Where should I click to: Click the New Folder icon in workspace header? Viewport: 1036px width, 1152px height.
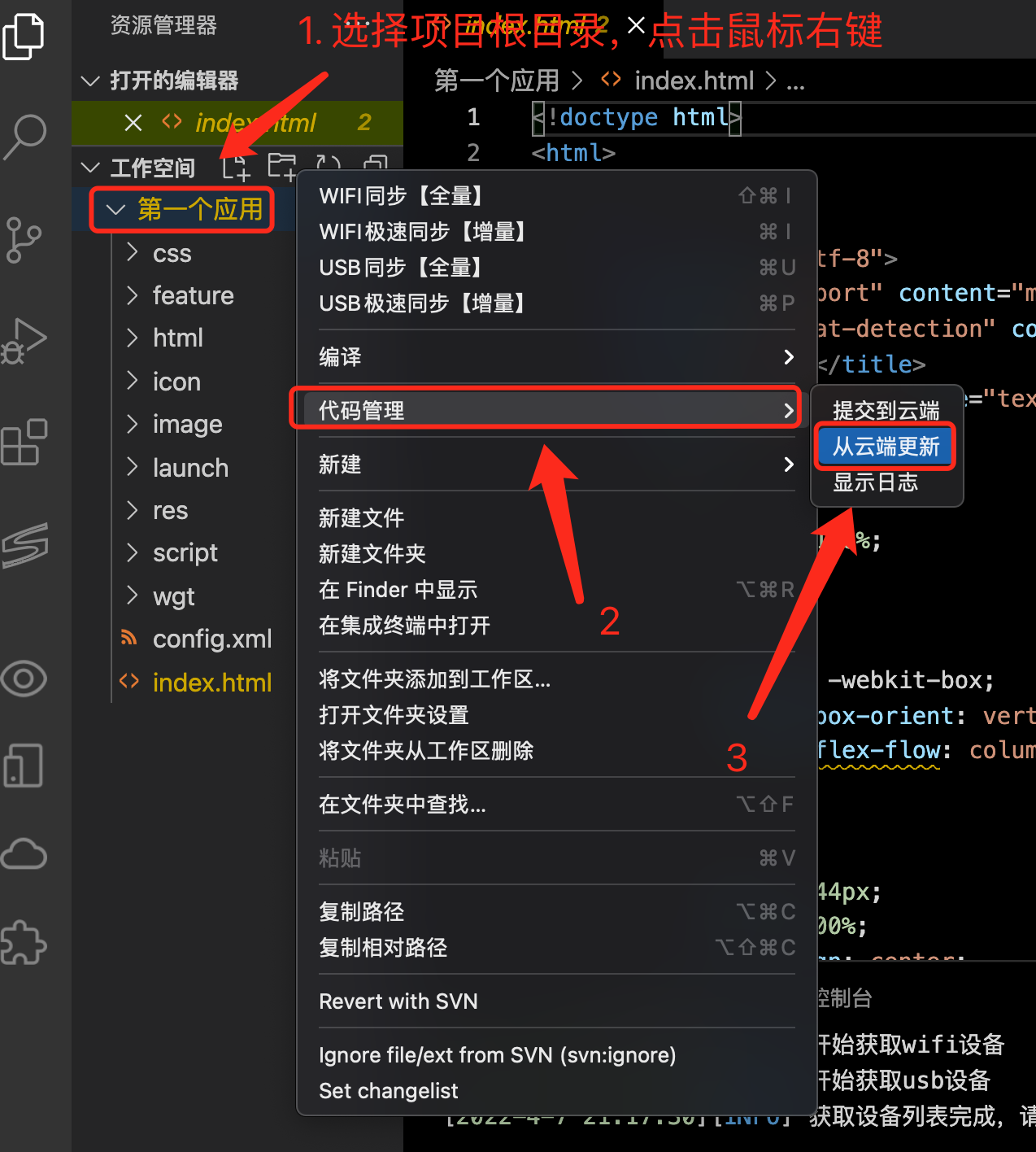click(x=282, y=167)
